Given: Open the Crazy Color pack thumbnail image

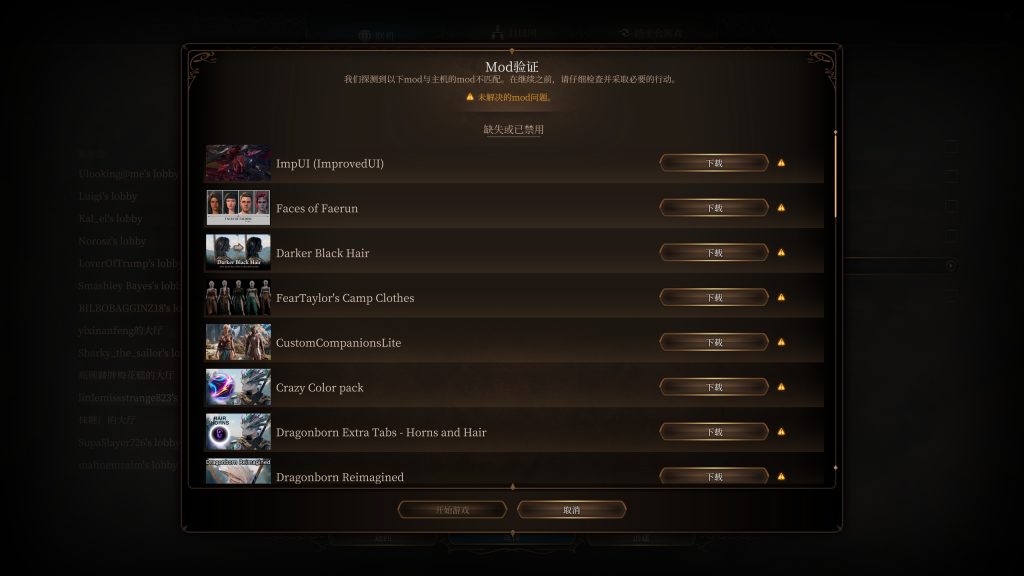Looking at the screenshot, I should [238, 387].
